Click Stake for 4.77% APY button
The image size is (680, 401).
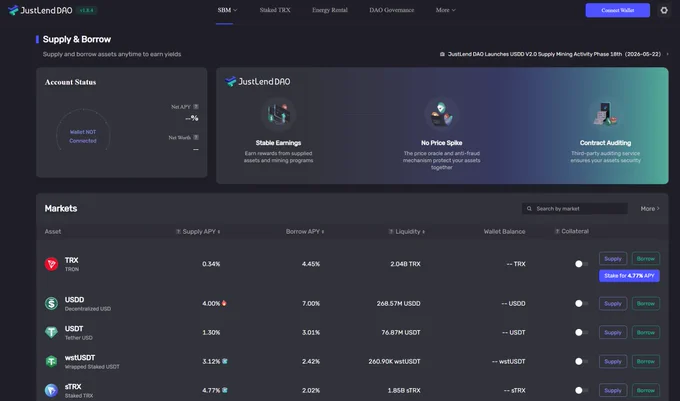629,276
